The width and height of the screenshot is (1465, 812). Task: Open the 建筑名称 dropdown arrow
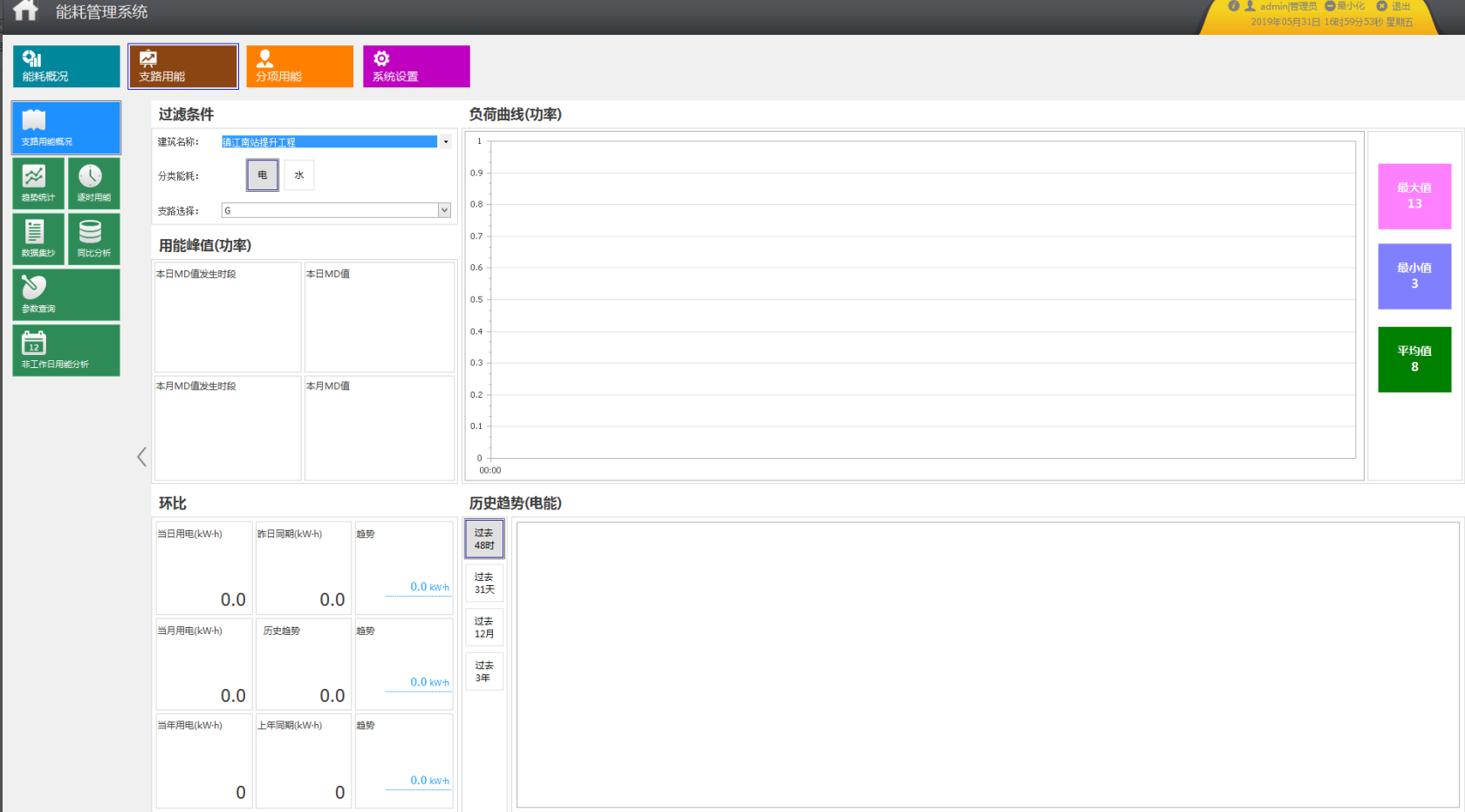[445, 141]
